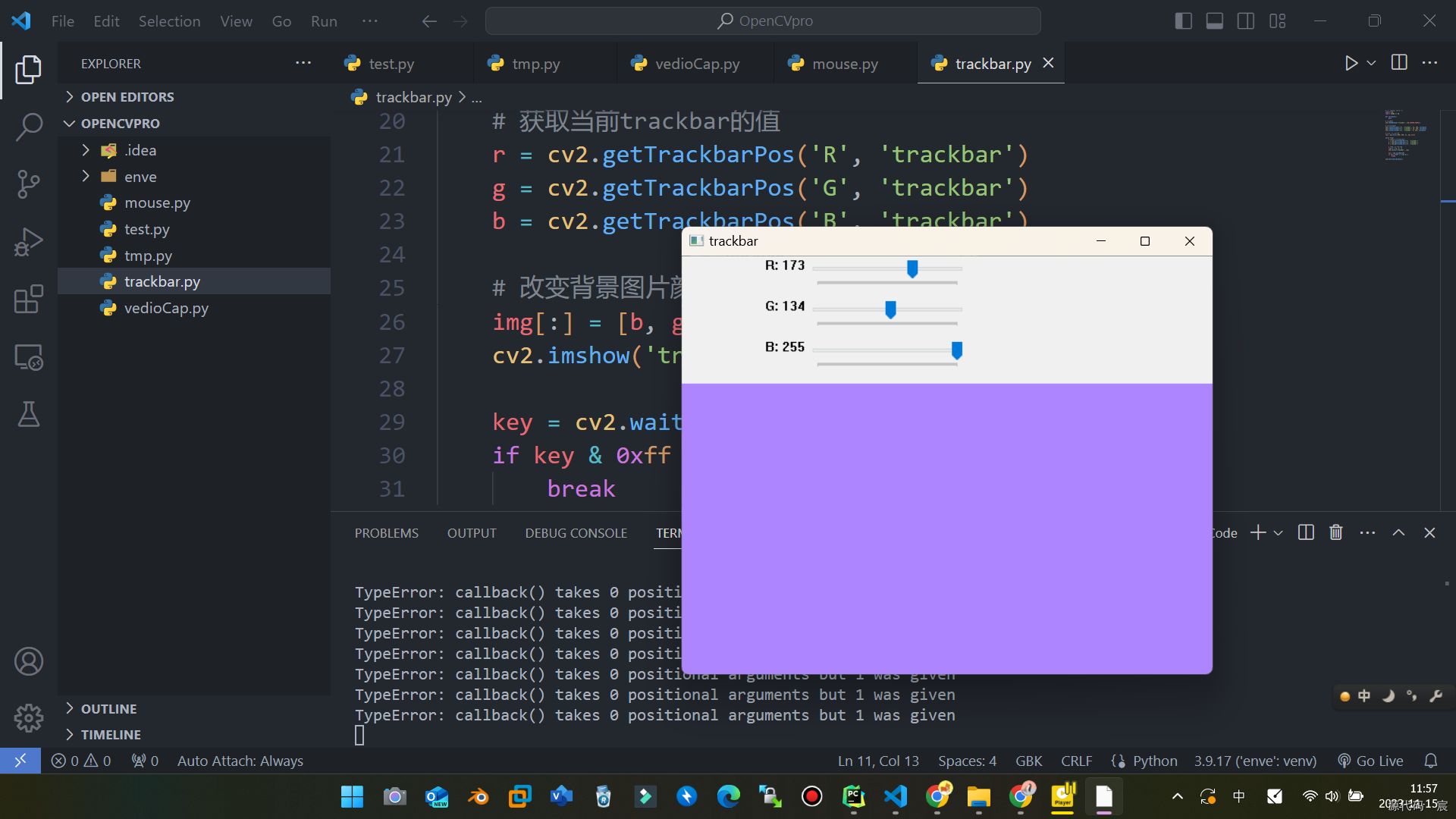Click the B trackbar slider handle
Image resolution: width=1456 pixels, height=819 pixels.
click(x=956, y=350)
